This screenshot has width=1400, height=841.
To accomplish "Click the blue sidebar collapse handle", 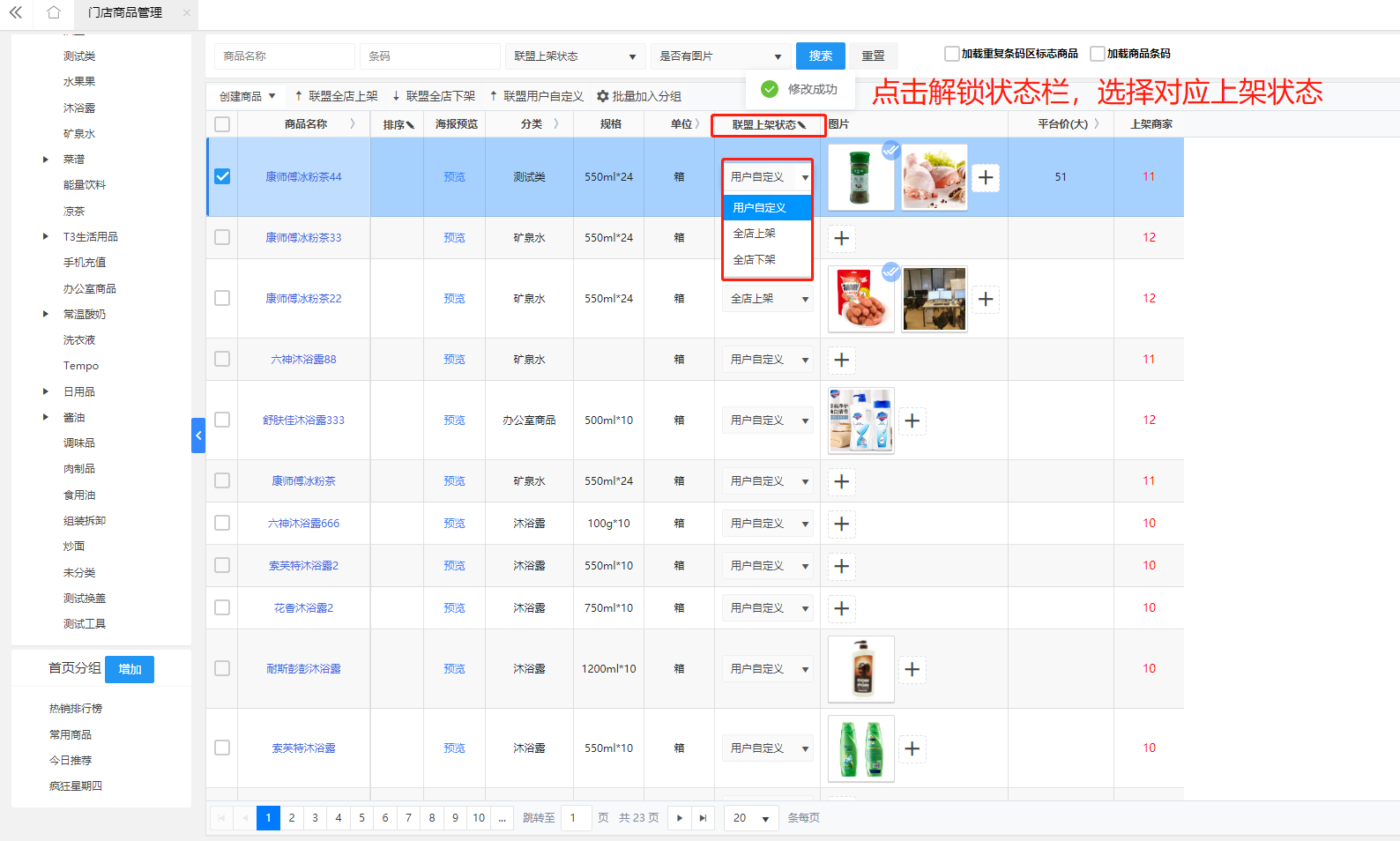I will click(198, 435).
